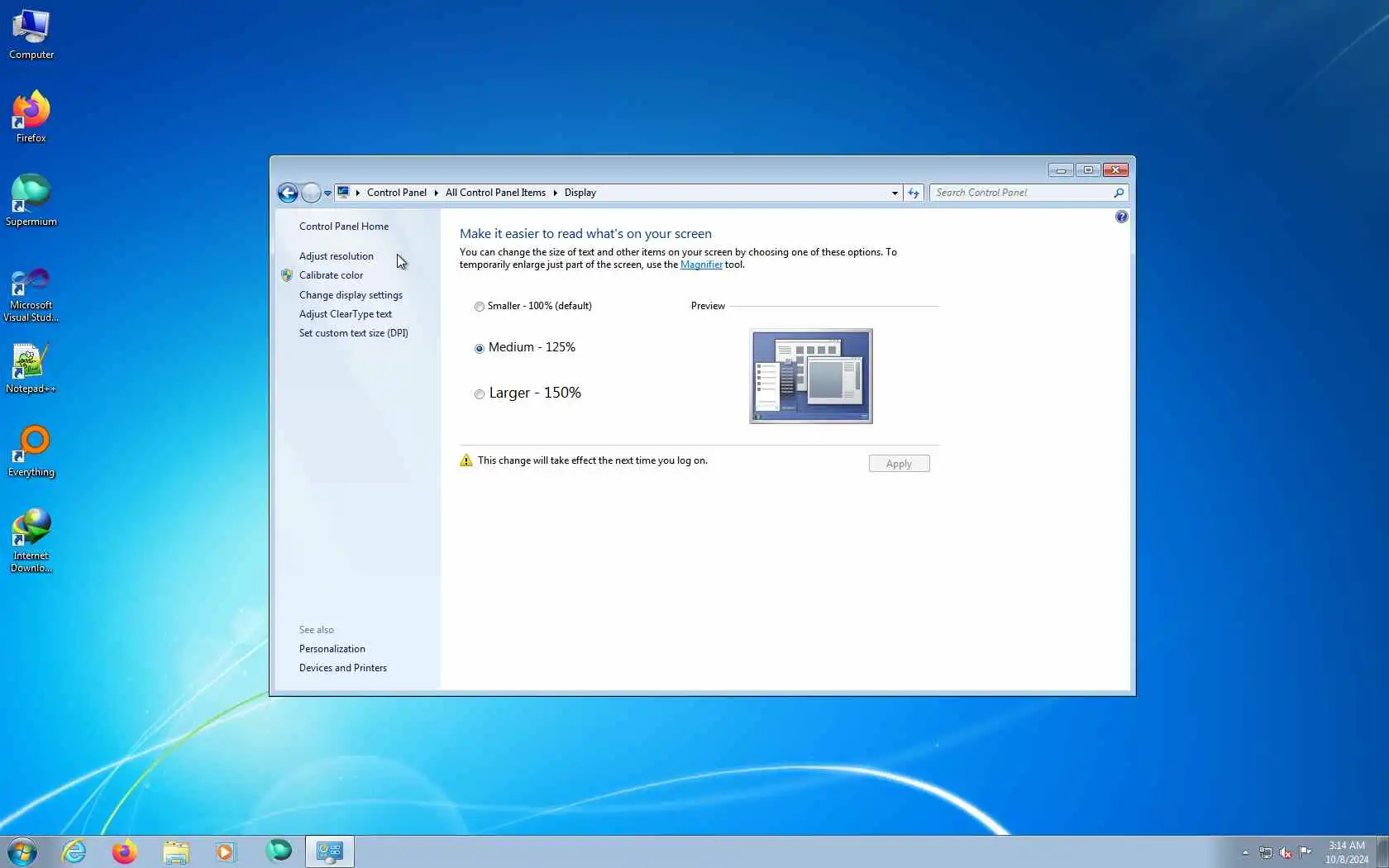Open the Windows Start menu

click(x=22, y=851)
